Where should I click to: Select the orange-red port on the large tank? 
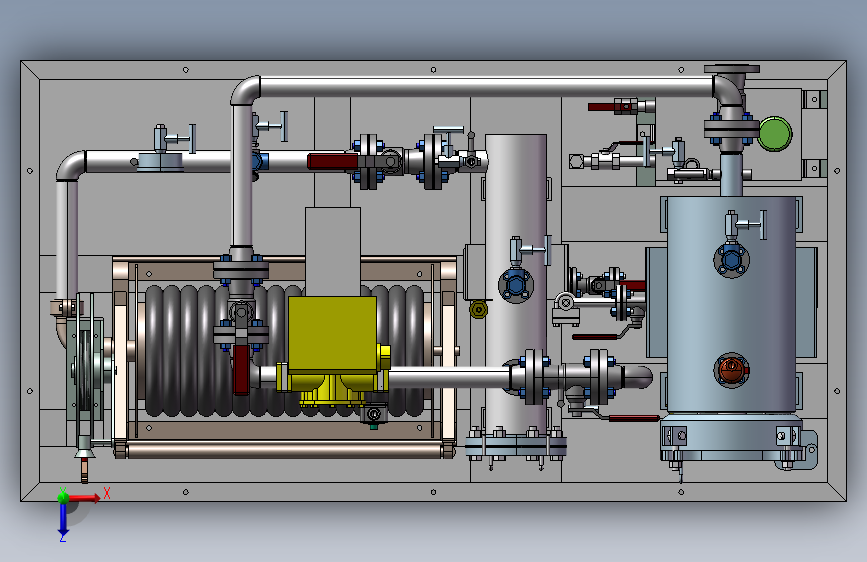click(x=731, y=369)
